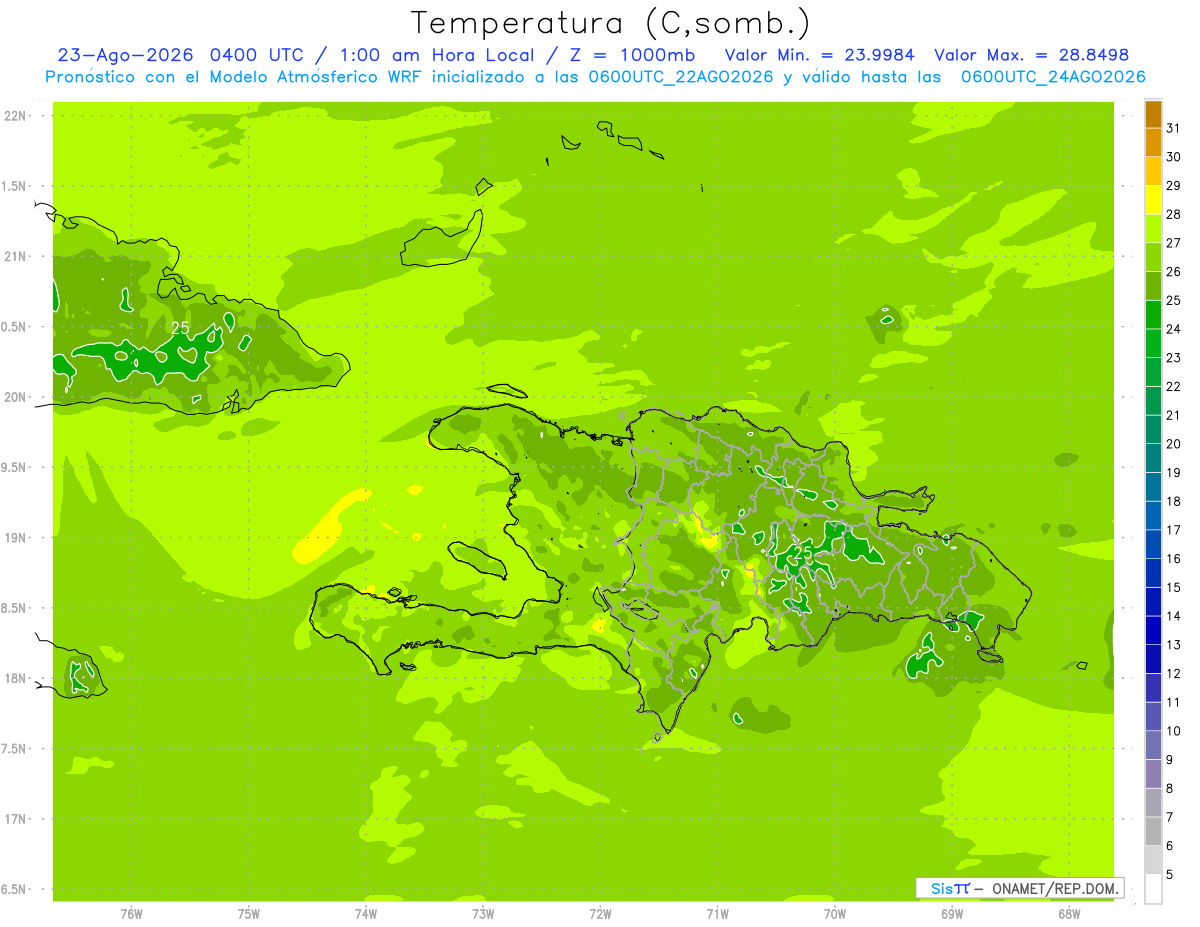This screenshot has height=927, width=1200.
Task: Click the 68W longitude axis label
Action: tap(1069, 913)
